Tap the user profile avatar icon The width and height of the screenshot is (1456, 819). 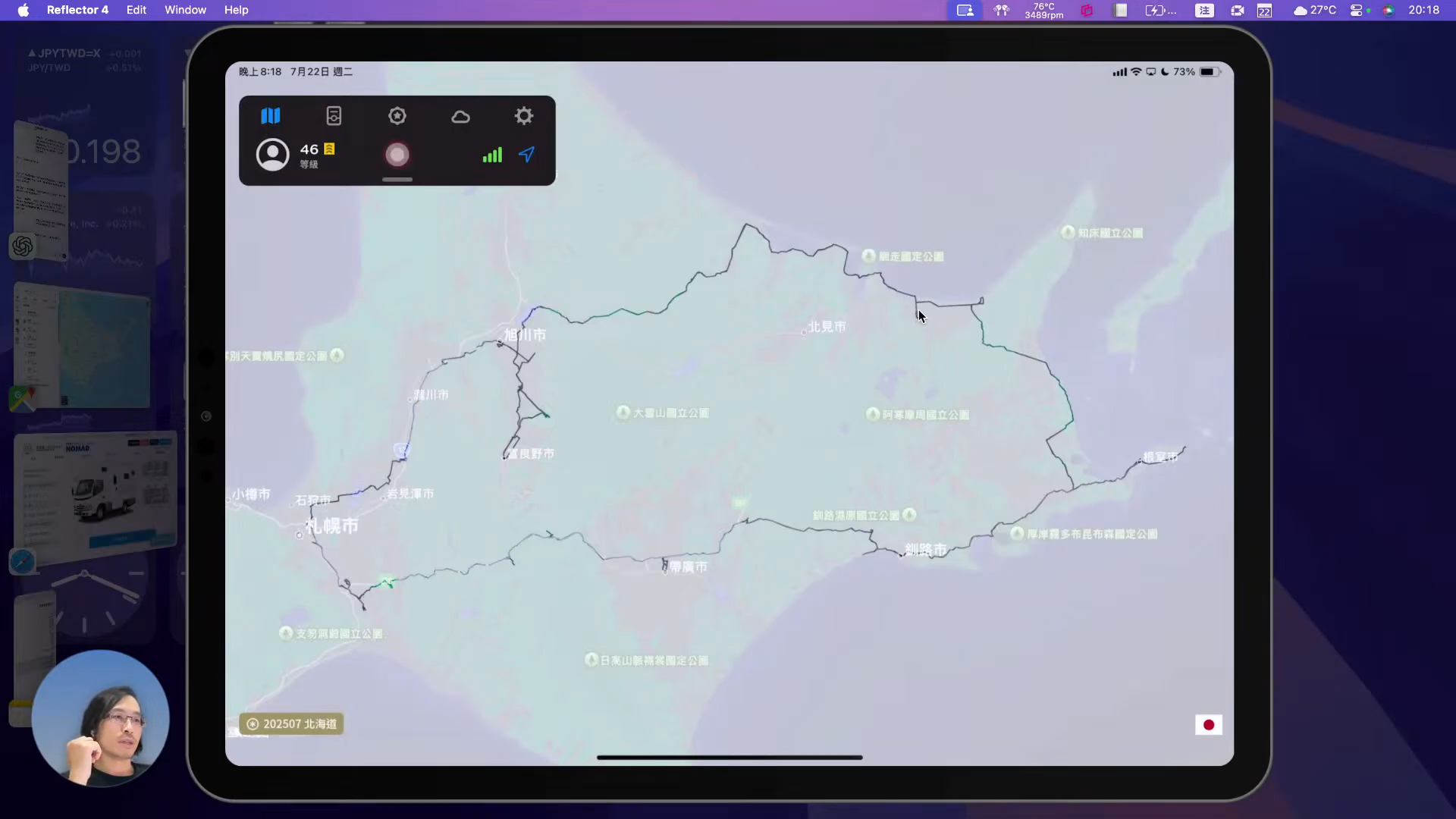point(273,155)
